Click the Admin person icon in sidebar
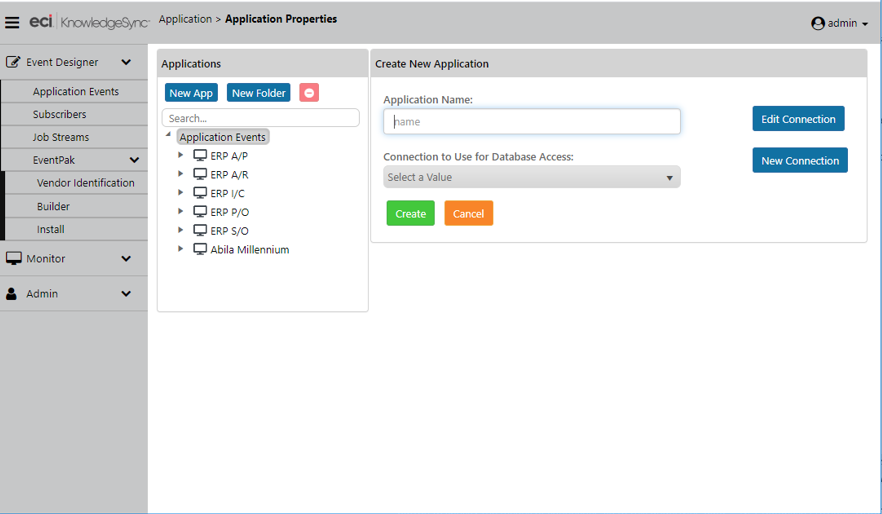The width and height of the screenshot is (882, 514). (x=11, y=294)
